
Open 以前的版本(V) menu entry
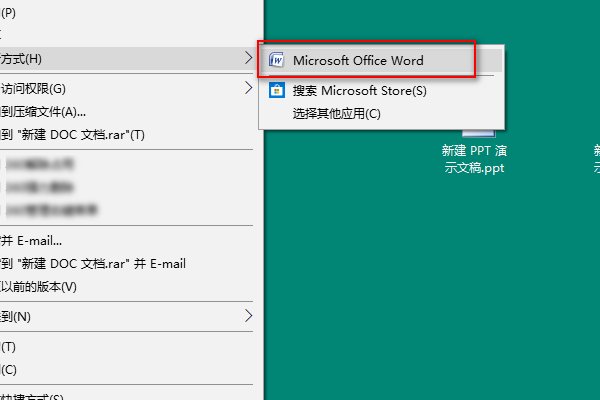[39, 287]
